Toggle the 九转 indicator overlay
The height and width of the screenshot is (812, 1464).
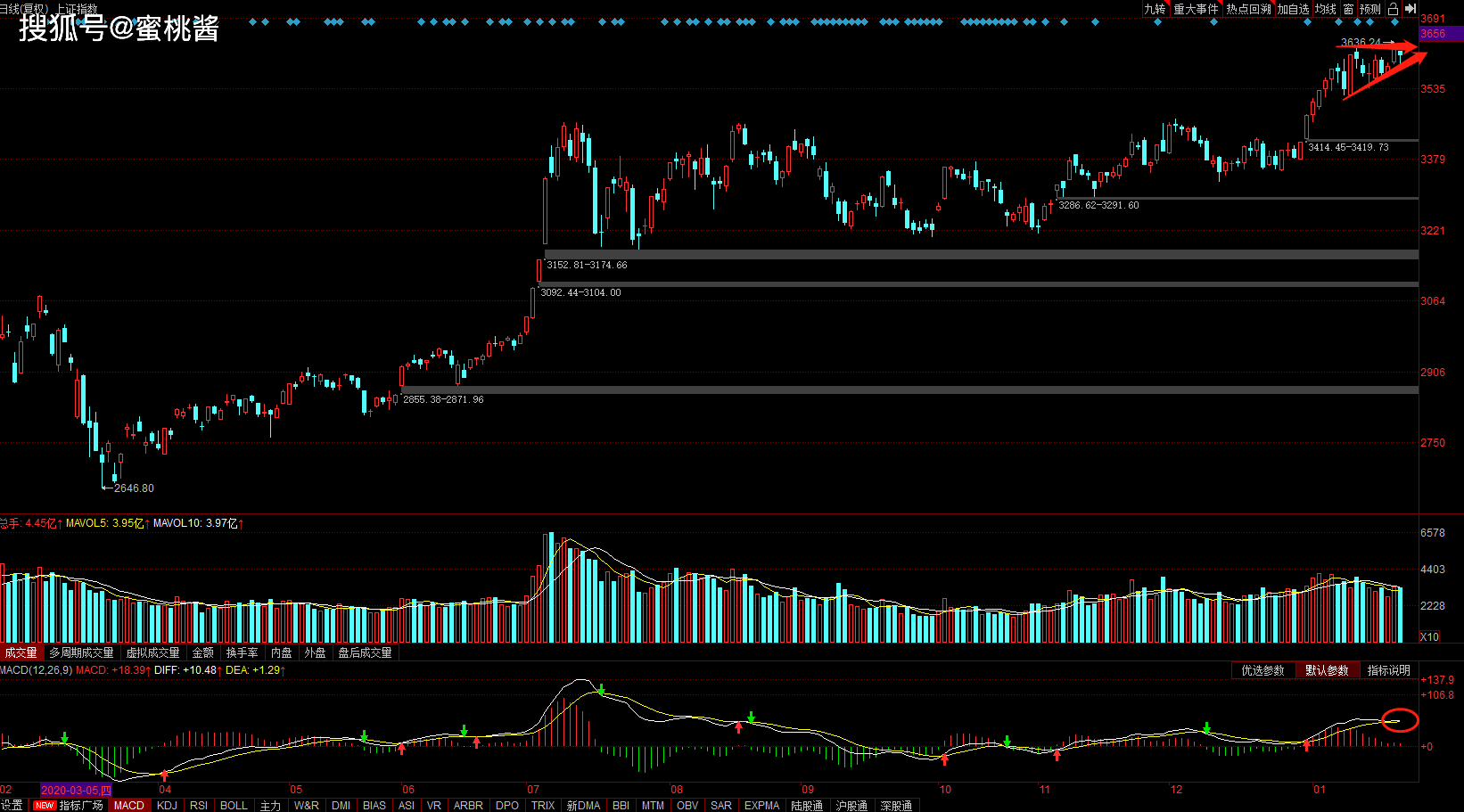point(1155,9)
